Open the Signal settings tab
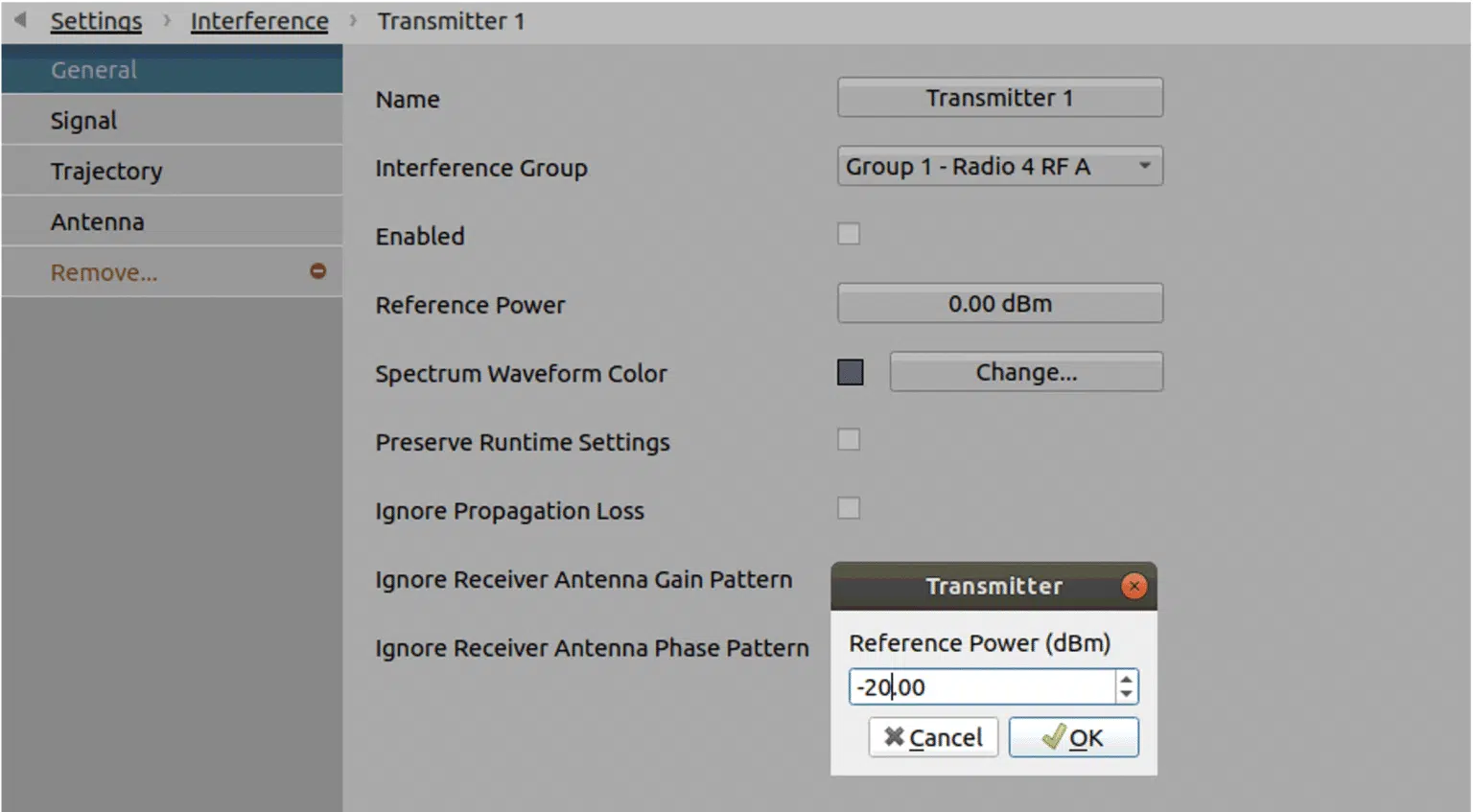This screenshot has width=1473, height=812. 84,121
